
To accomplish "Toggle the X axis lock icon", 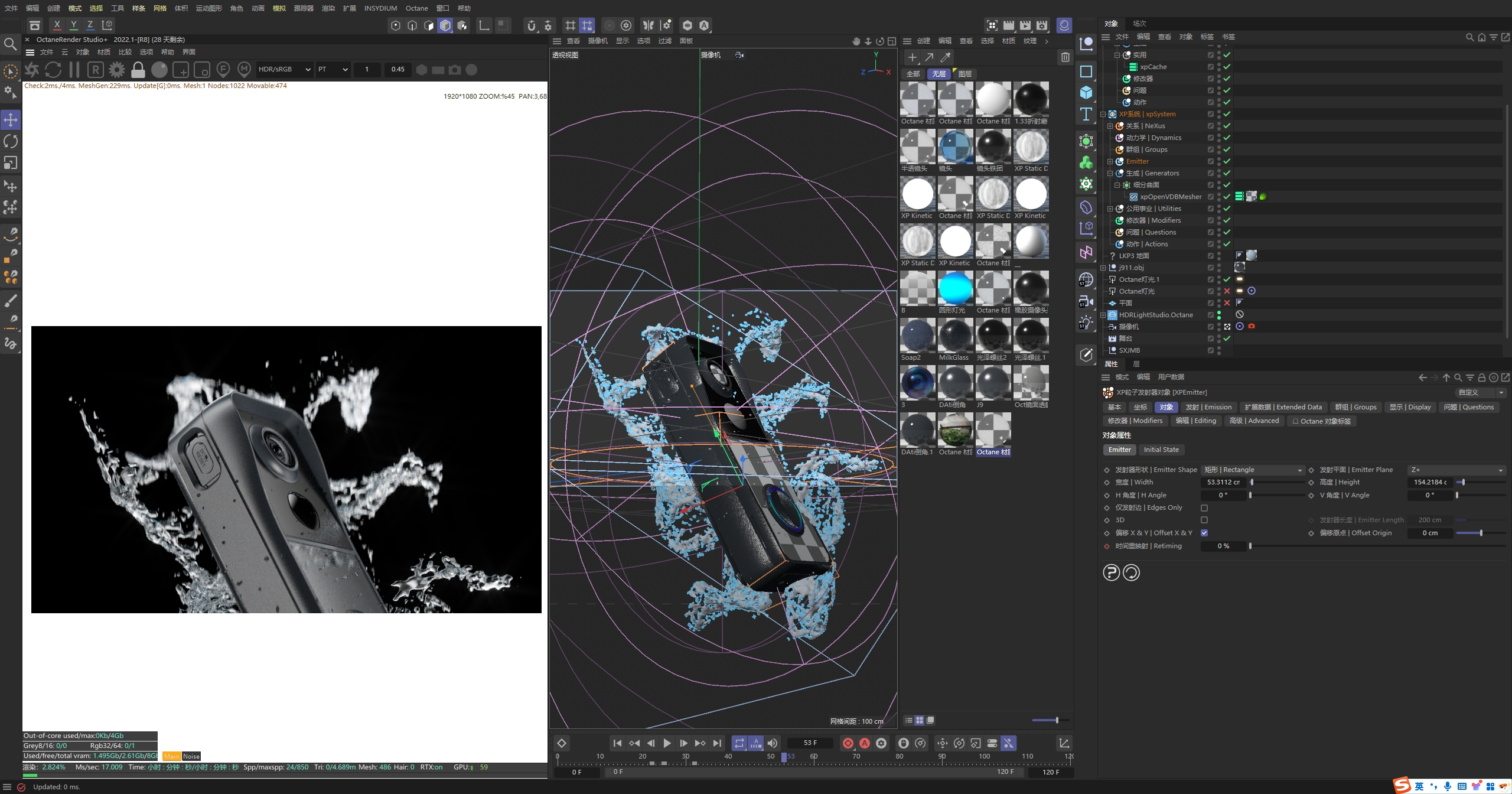I will (57, 25).
